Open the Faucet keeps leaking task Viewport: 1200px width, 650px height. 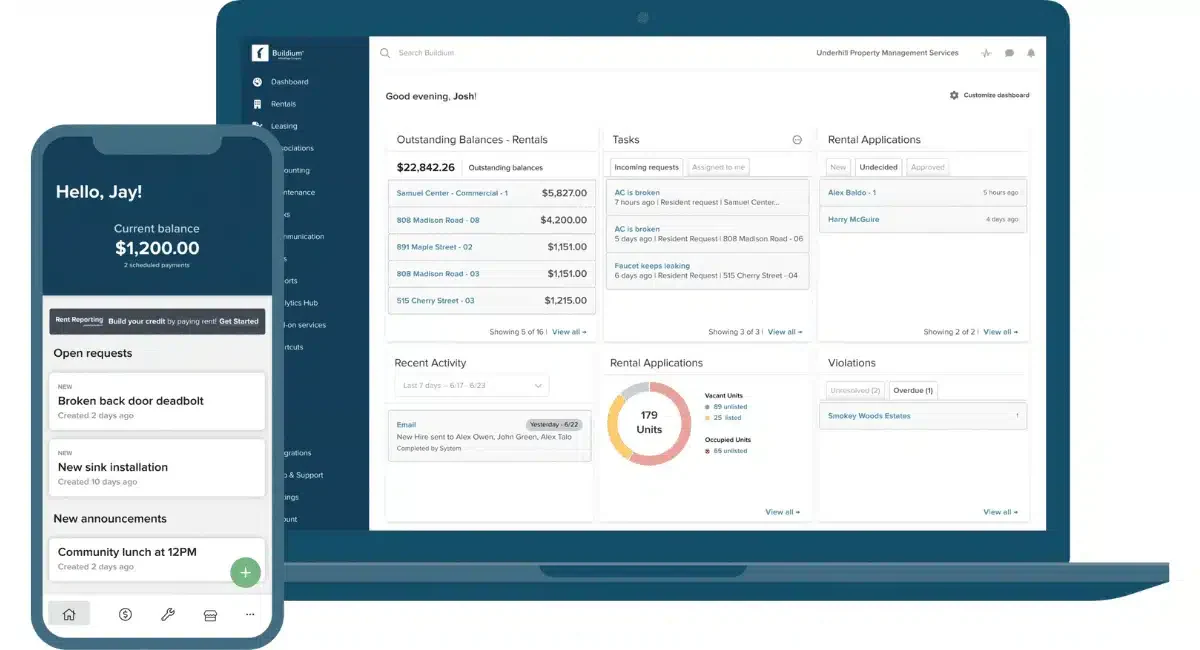tap(708, 270)
